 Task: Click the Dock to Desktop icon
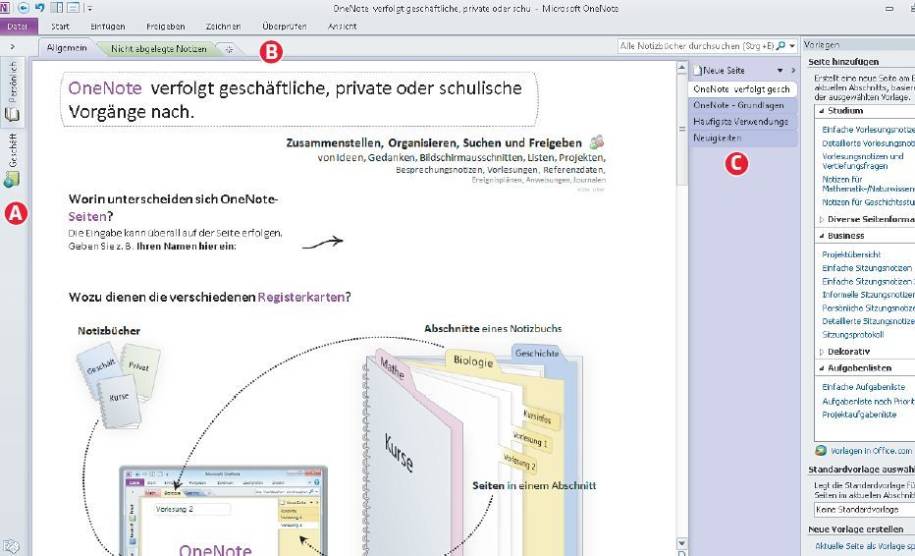pyautogui.click(x=57, y=8)
